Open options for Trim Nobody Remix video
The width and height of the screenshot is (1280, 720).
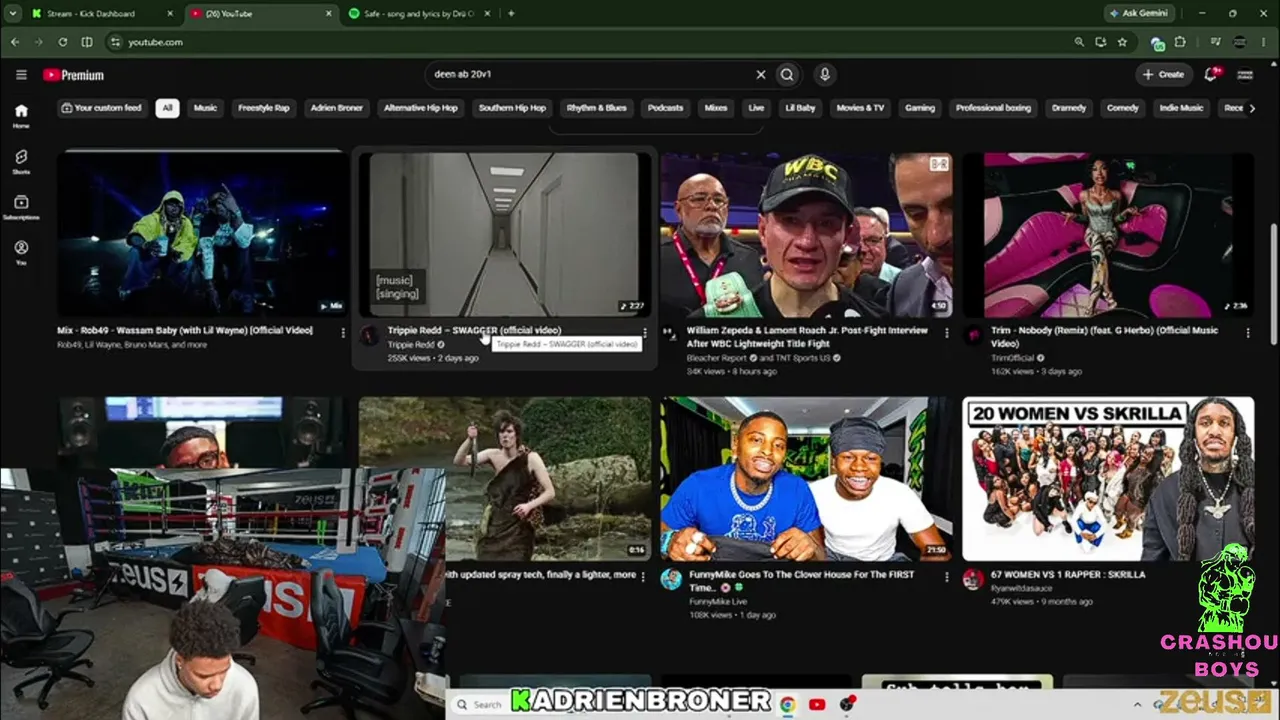(1248, 332)
